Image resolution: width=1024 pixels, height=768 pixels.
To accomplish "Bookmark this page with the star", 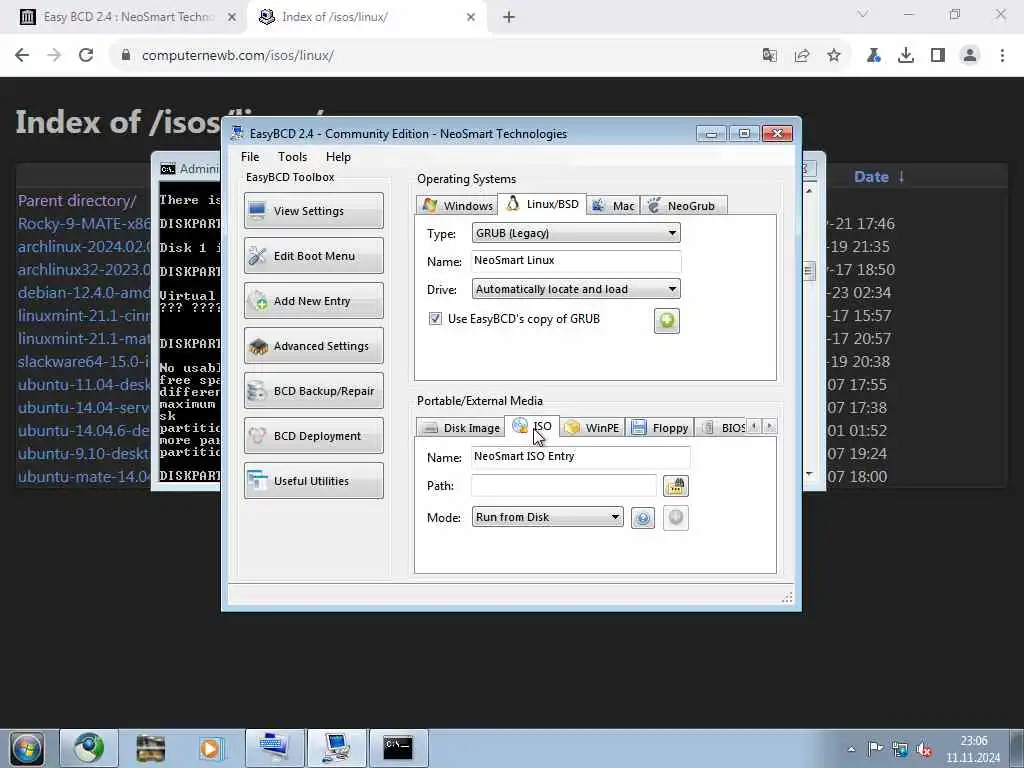I will pyautogui.click(x=834, y=56).
